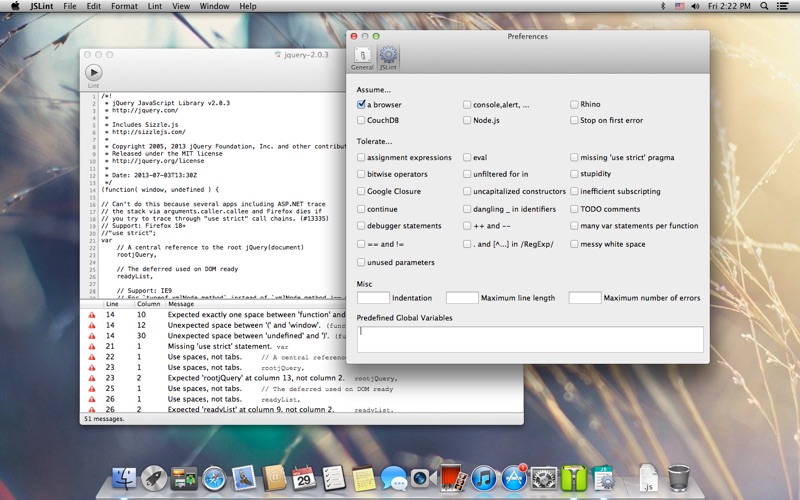
Task: Open Trash in the dock
Action: tap(678, 478)
